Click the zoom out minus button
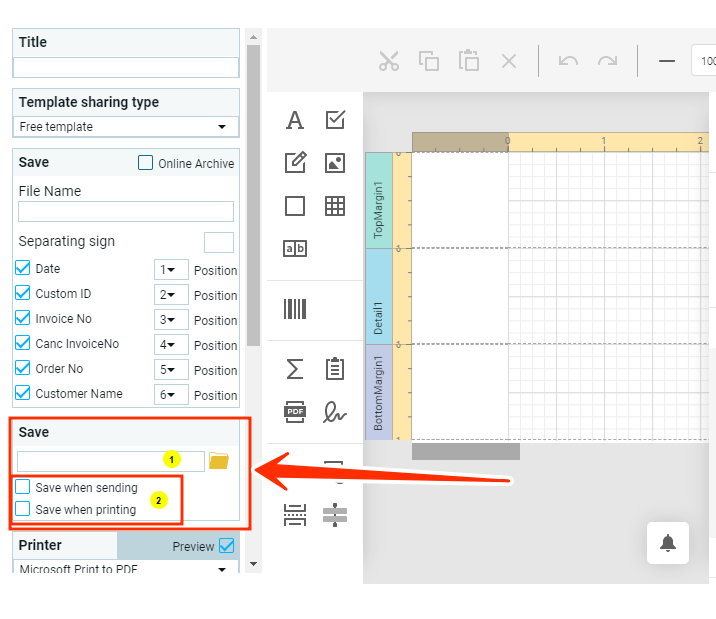The width and height of the screenshot is (716, 619). tap(667, 61)
